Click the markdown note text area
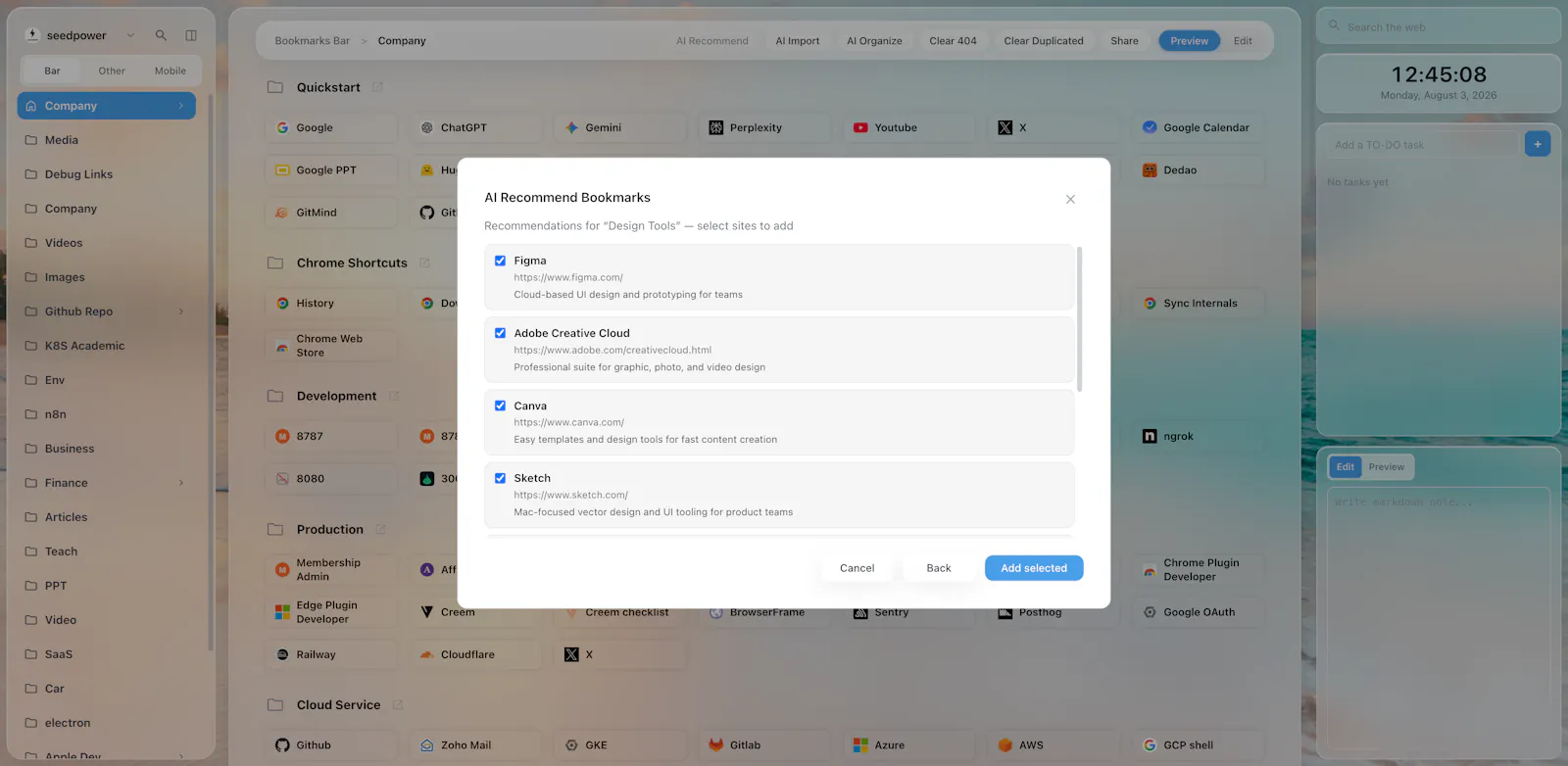 [1439, 617]
